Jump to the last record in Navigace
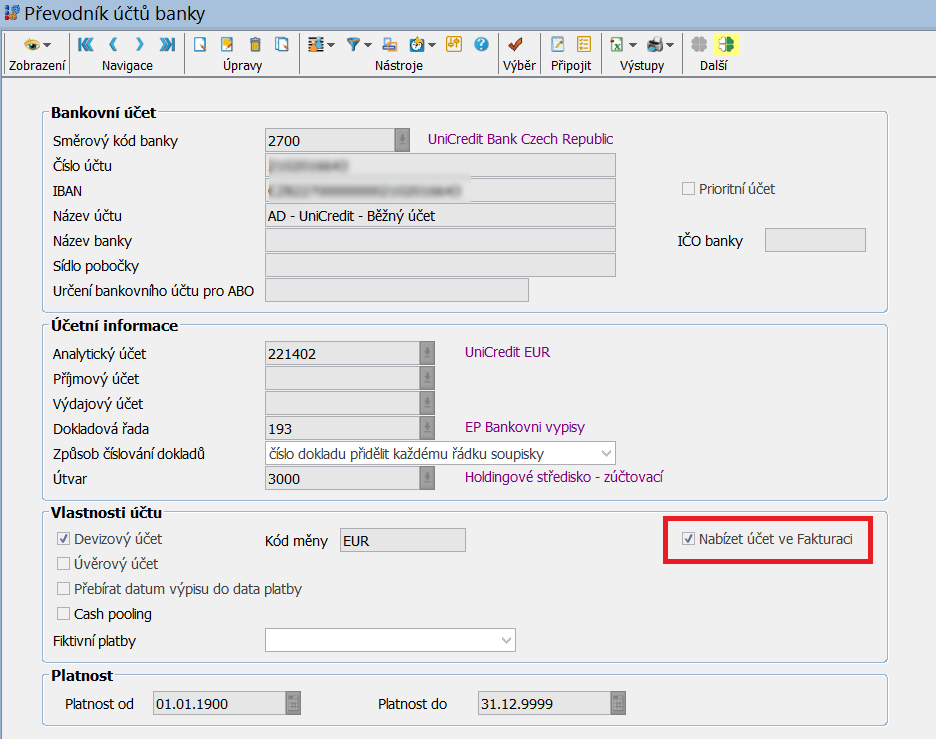Viewport: 936px width, 739px height. tap(167, 44)
